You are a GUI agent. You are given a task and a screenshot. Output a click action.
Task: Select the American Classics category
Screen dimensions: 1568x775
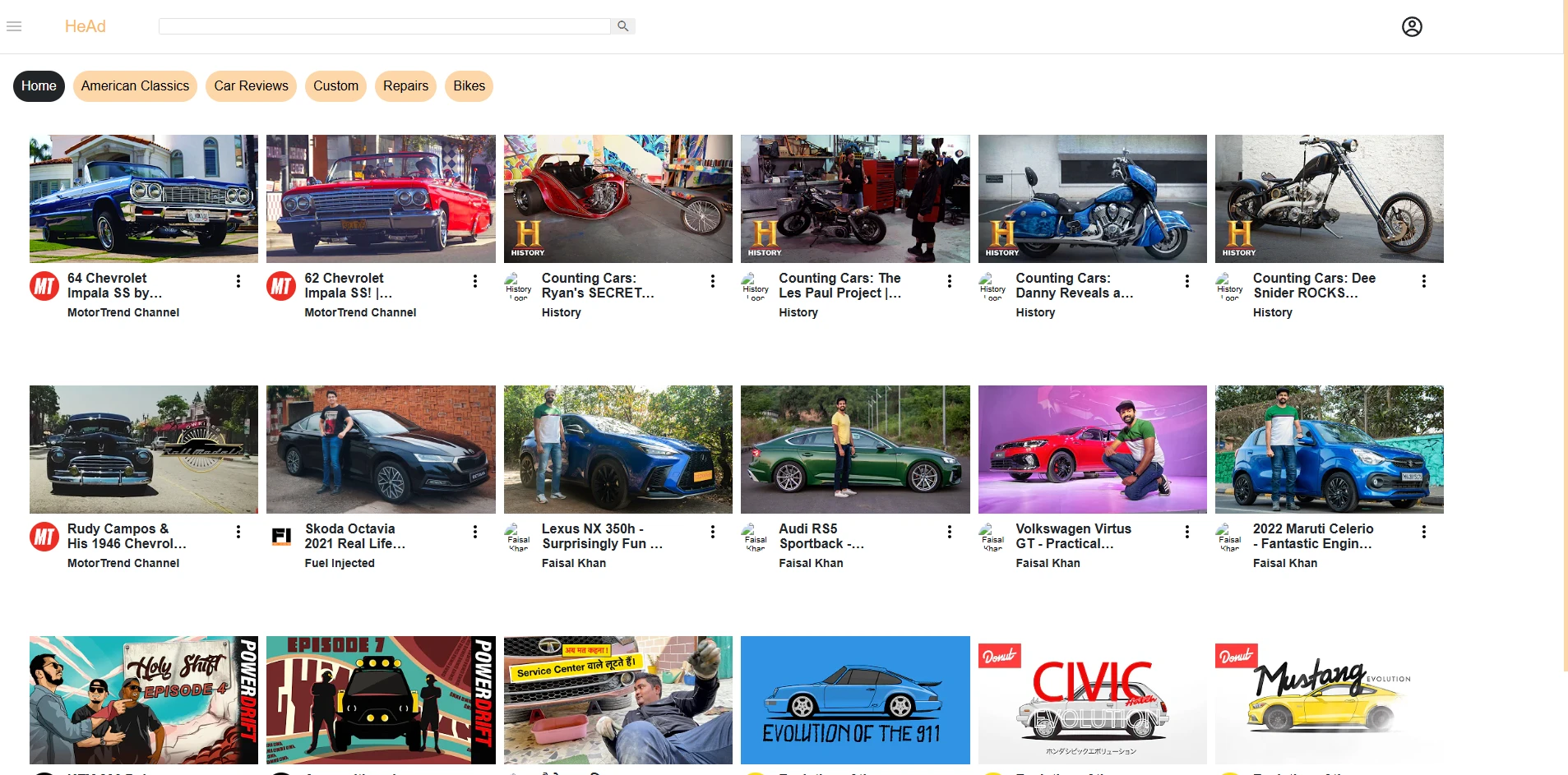click(135, 86)
